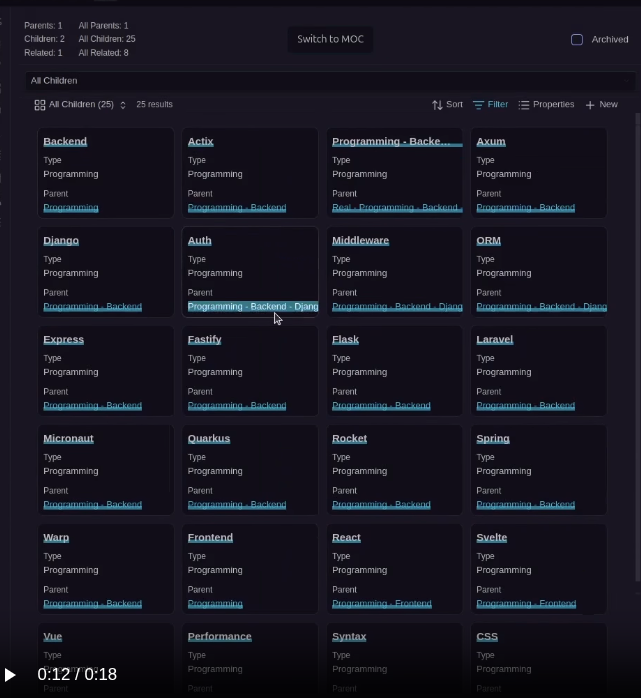
Task: Open the Frontend card title
Action: coord(210,538)
